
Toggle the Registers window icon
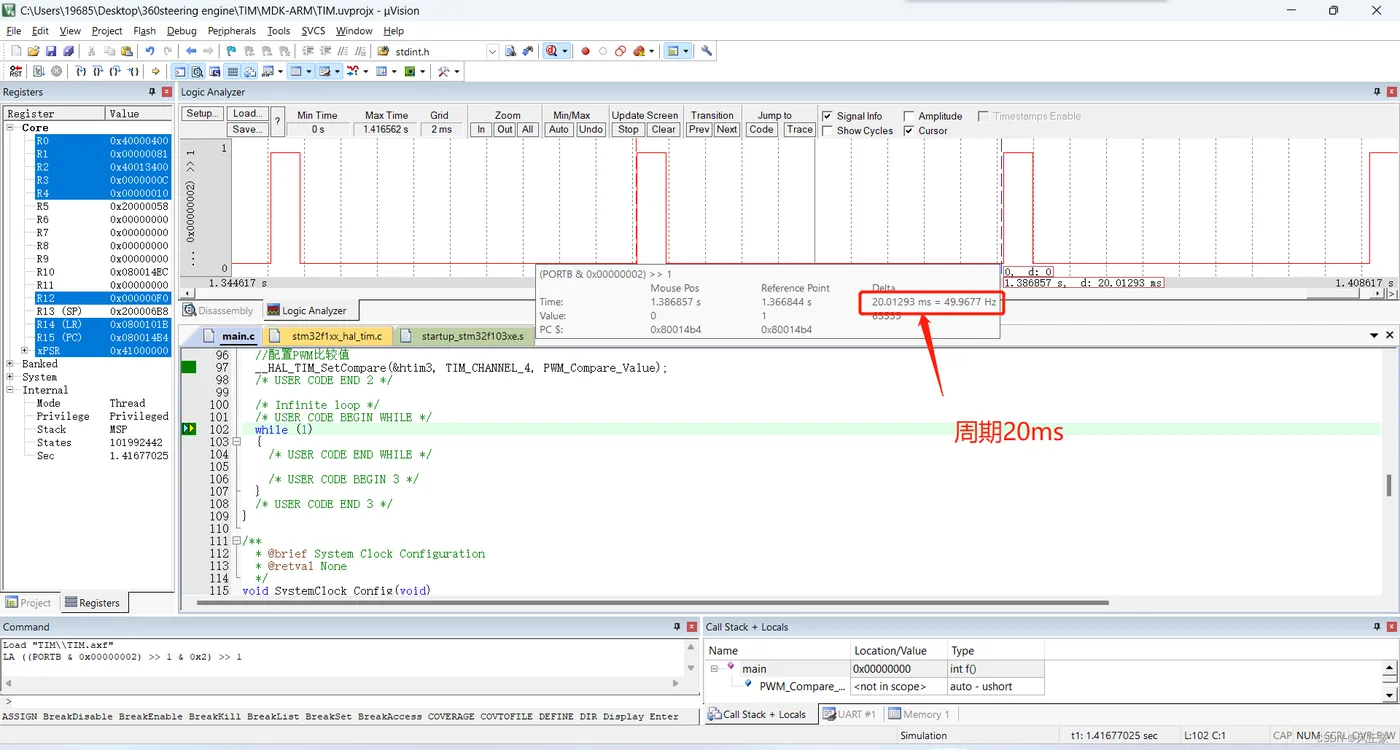click(232, 72)
